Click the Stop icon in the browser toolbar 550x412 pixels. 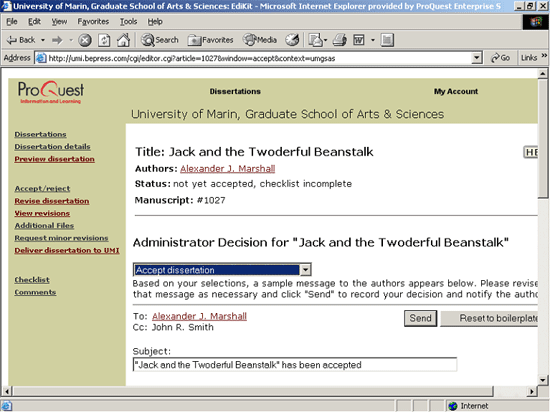tap(85, 40)
